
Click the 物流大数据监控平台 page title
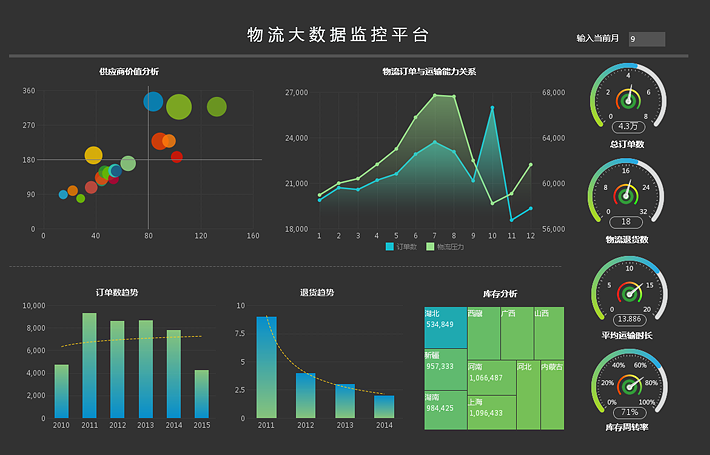tap(338, 35)
